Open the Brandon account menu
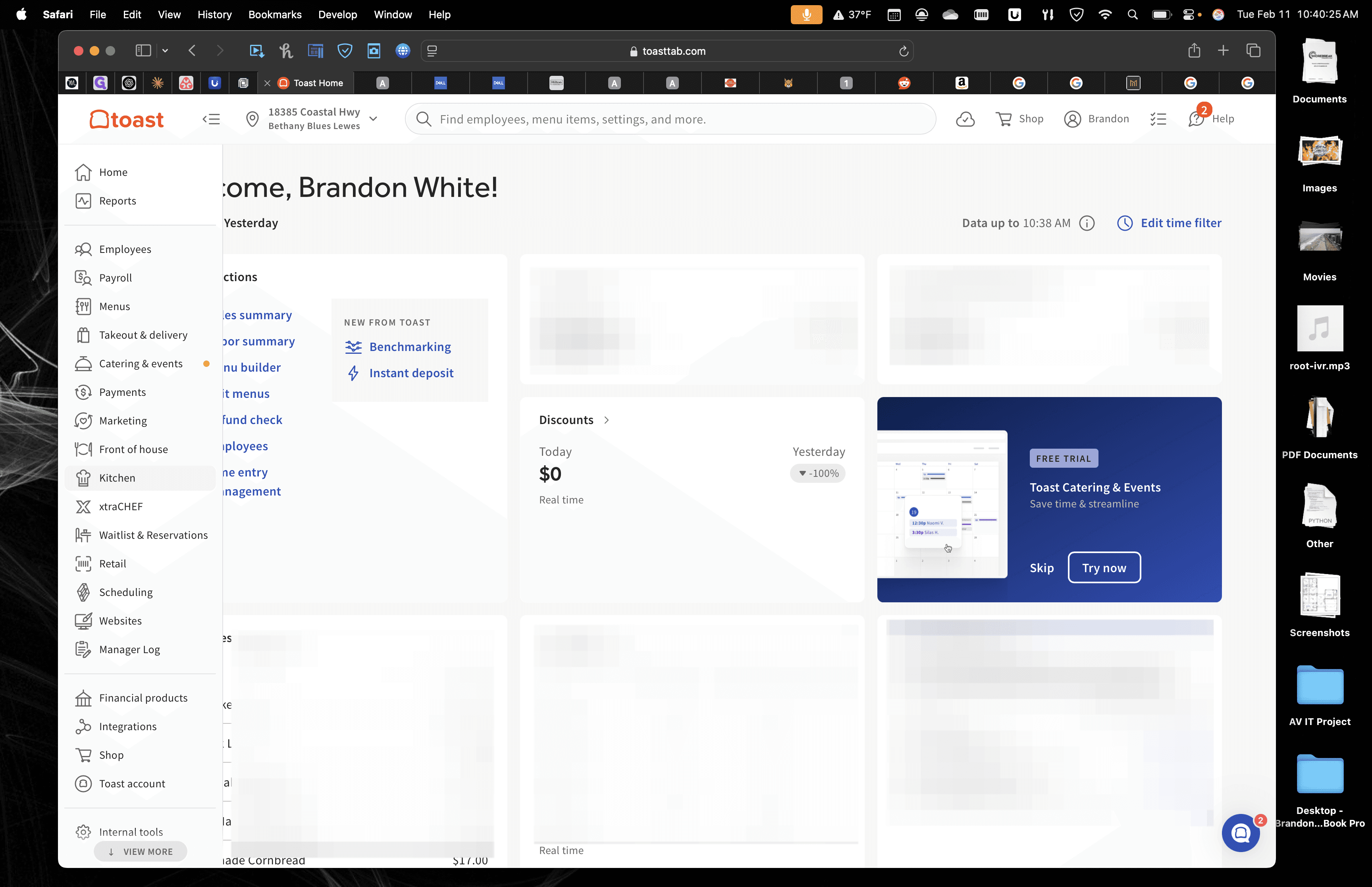 tap(1096, 119)
